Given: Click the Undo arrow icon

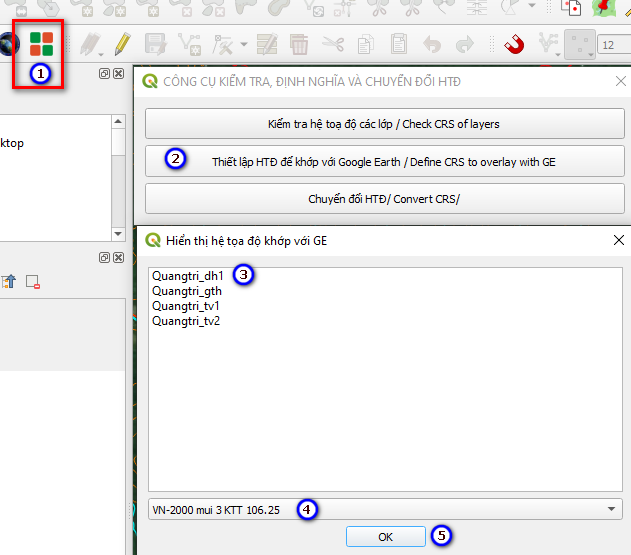Looking at the screenshot, I should coord(432,44).
